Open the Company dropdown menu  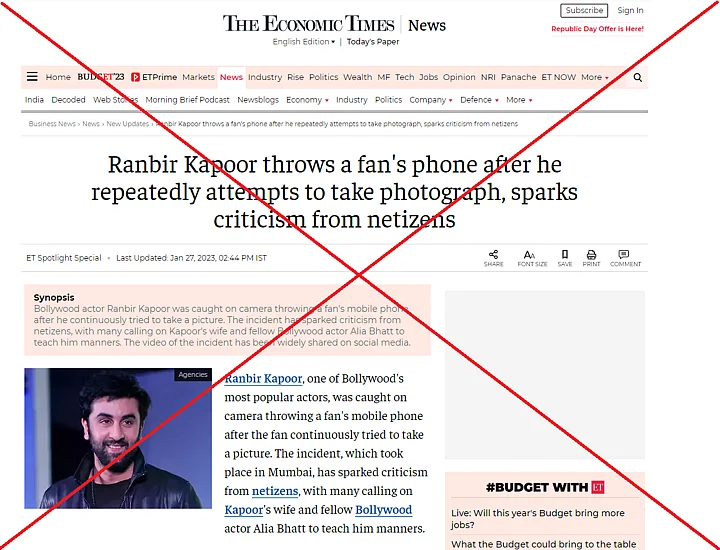pyautogui.click(x=431, y=100)
